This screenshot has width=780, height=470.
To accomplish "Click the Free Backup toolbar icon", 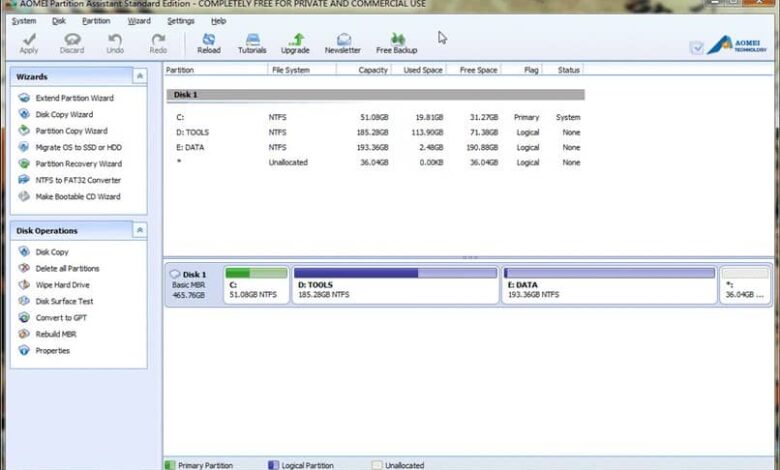I will (397, 39).
